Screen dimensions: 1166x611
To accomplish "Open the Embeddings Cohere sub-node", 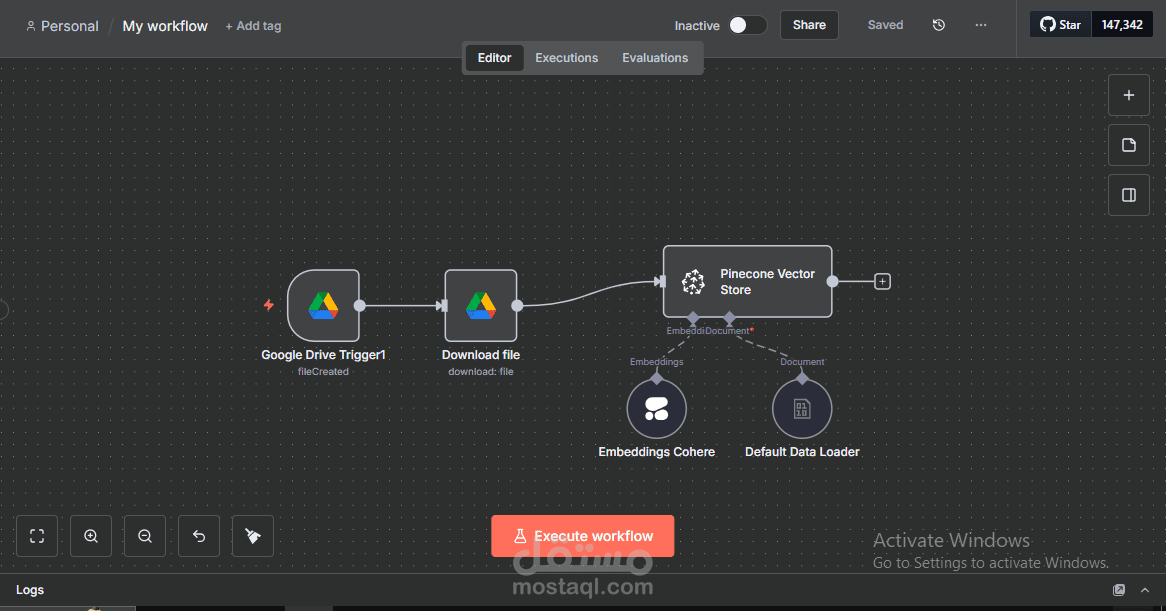I will 657,409.
